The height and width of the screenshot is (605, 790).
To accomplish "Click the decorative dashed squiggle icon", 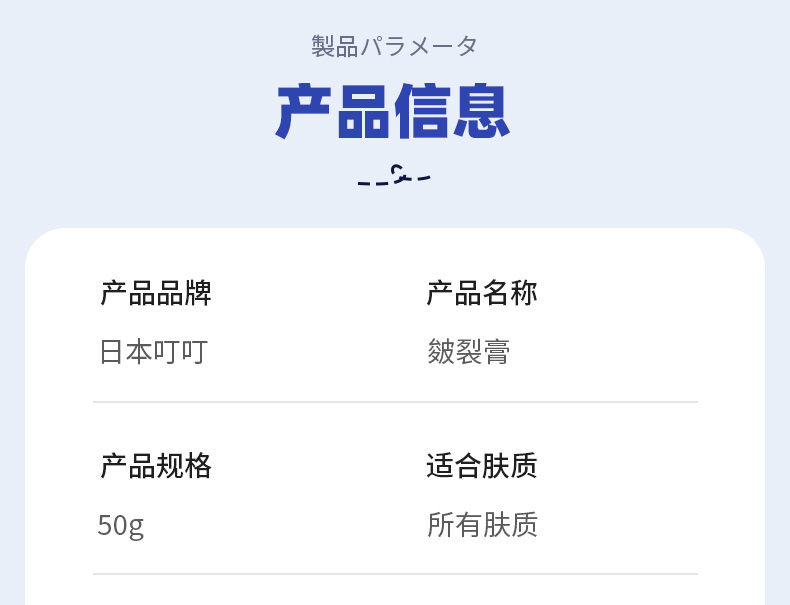I will pyautogui.click(x=394, y=175).
